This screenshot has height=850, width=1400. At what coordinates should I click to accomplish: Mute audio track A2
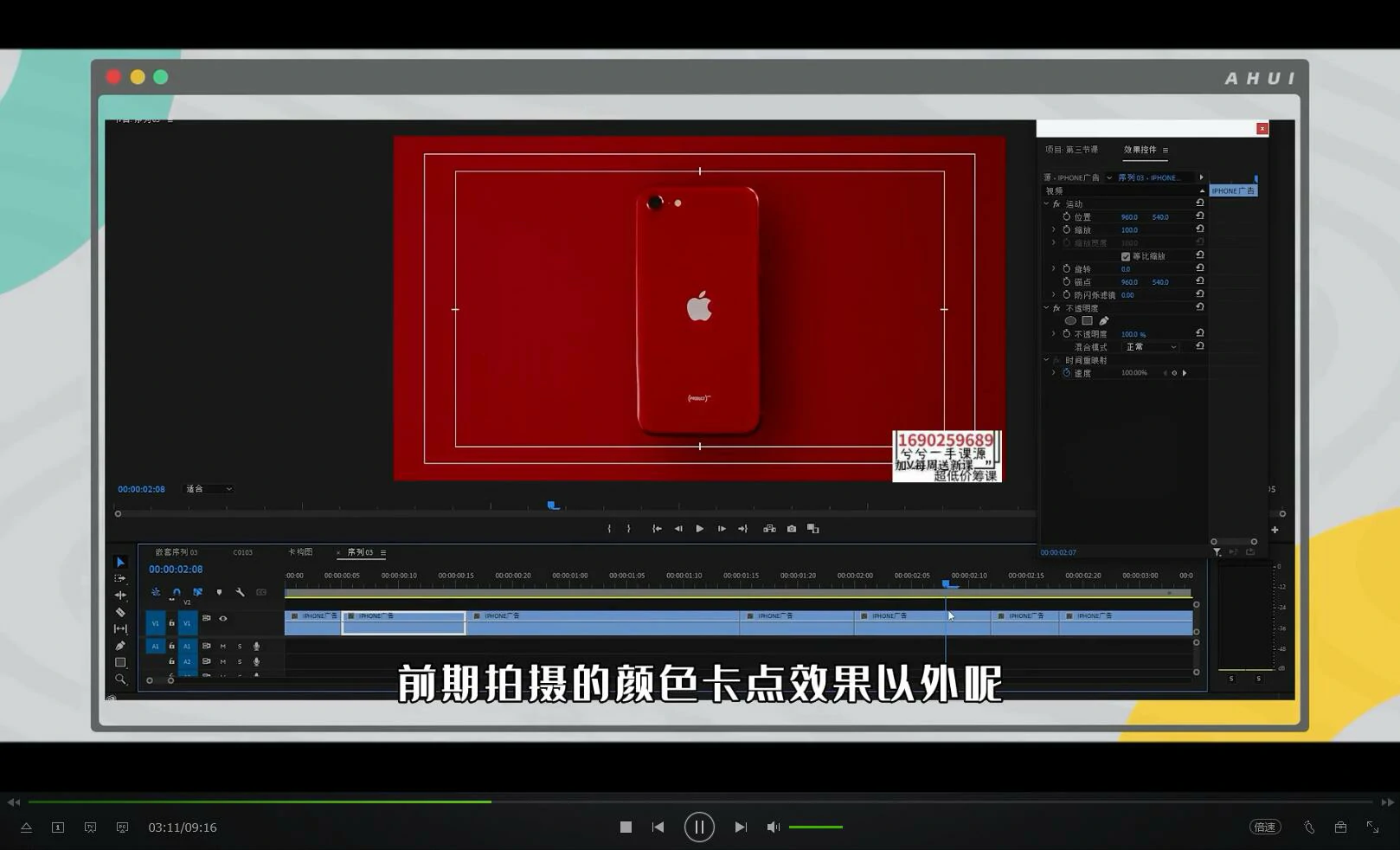(222, 661)
